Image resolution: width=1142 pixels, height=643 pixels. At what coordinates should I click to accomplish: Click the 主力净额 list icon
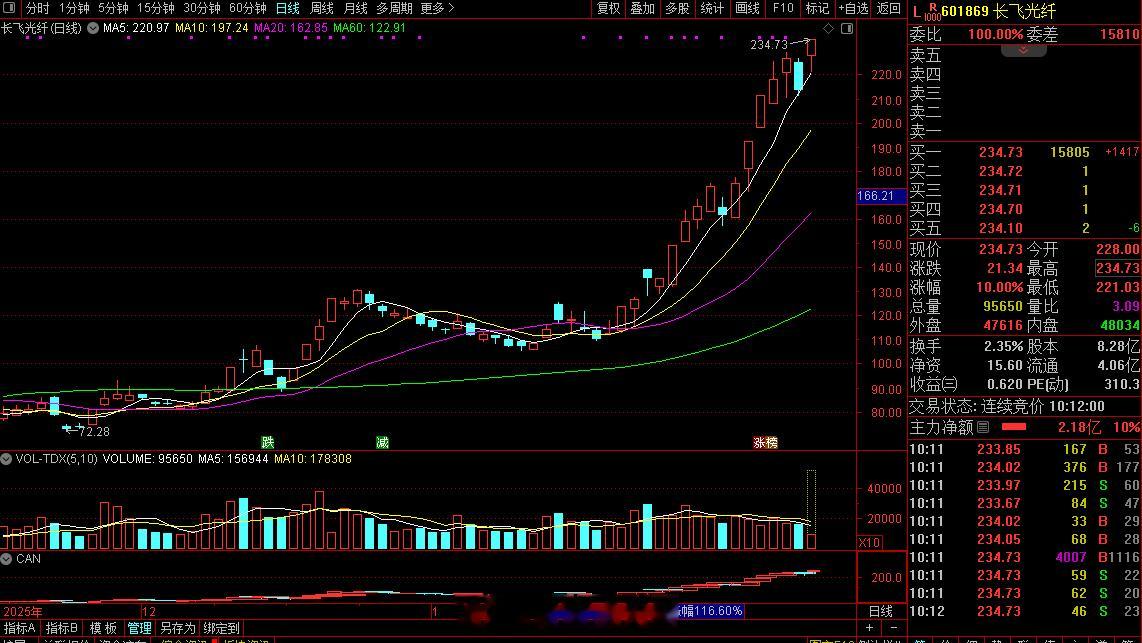point(983,427)
